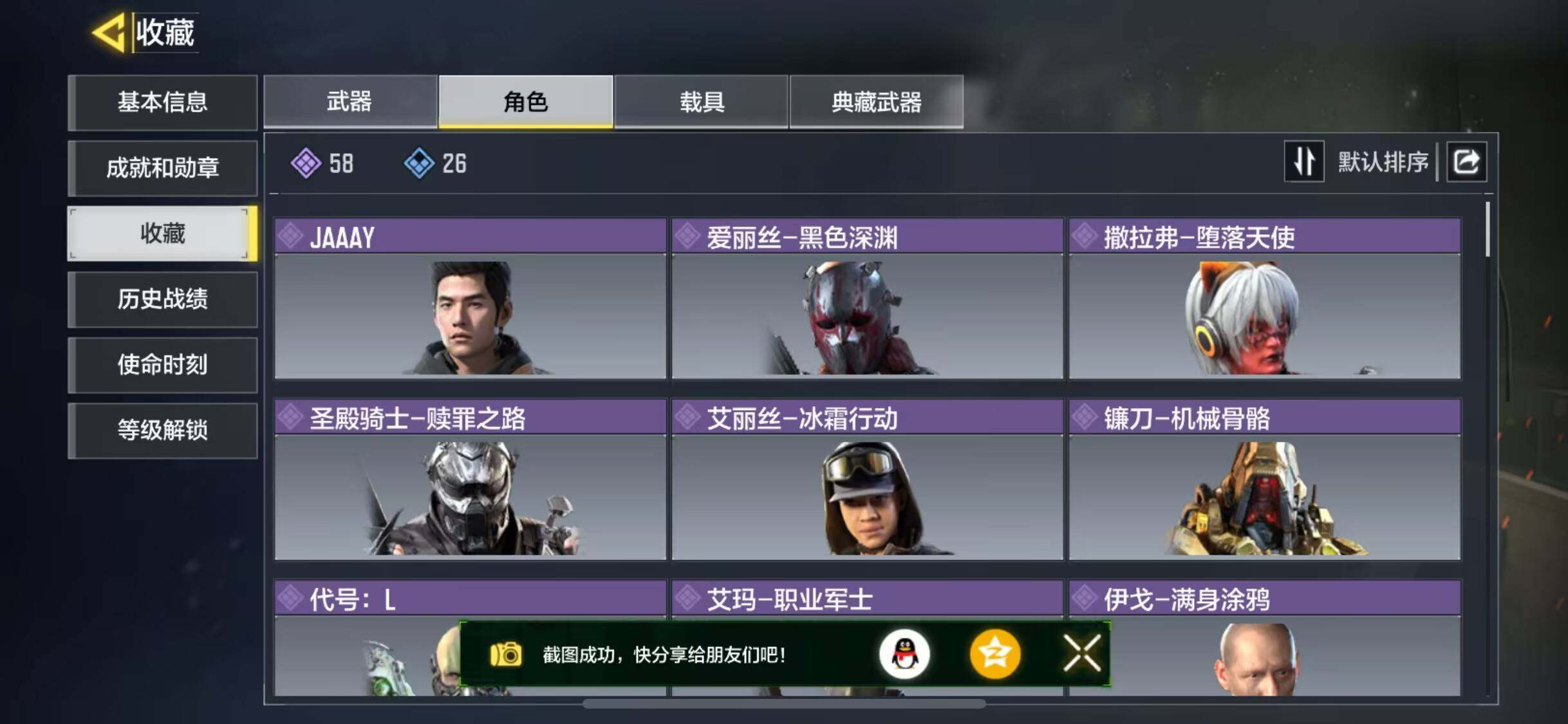The width and height of the screenshot is (1568, 724).
Task: Open the 典藏武器 tab
Action: [877, 102]
